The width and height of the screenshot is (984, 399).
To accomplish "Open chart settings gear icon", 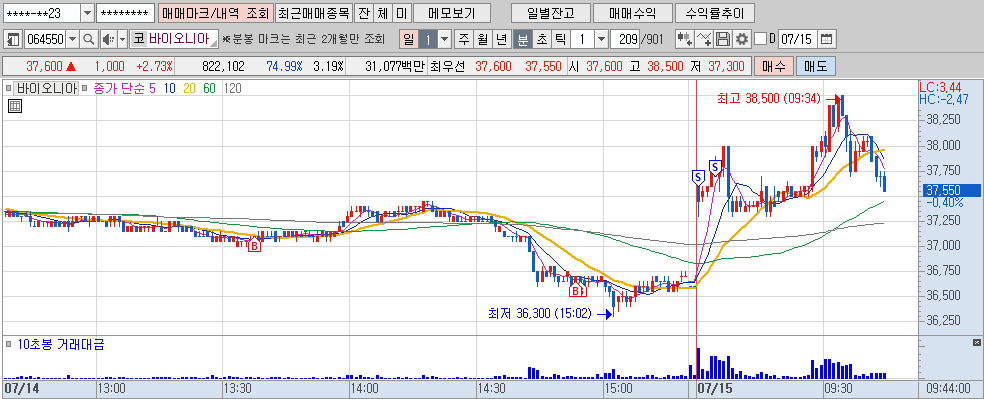I will pos(742,39).
